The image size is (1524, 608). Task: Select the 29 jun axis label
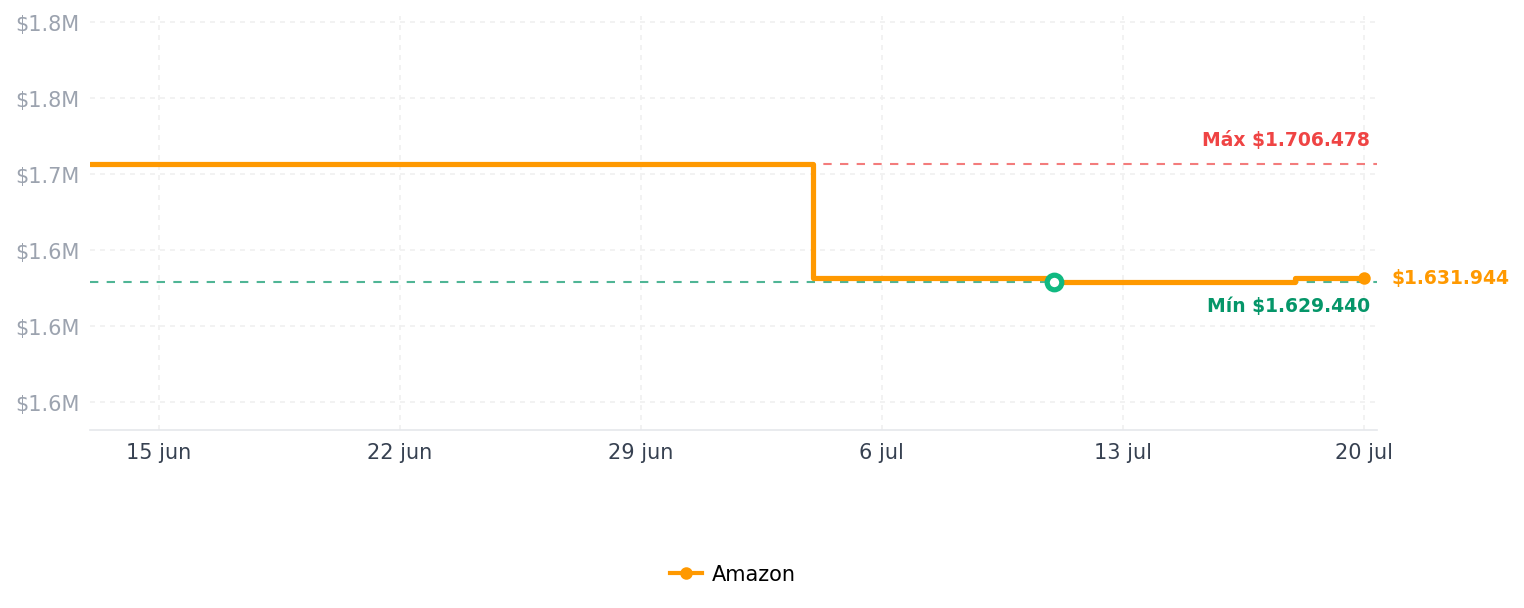point(640,452)
